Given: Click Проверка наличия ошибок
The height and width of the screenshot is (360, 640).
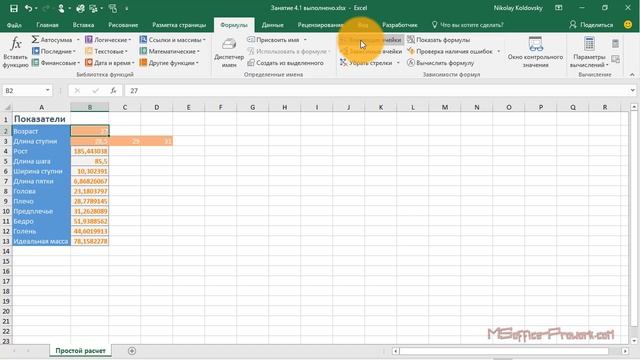Looking at the screenshot, I should (450, 51).
